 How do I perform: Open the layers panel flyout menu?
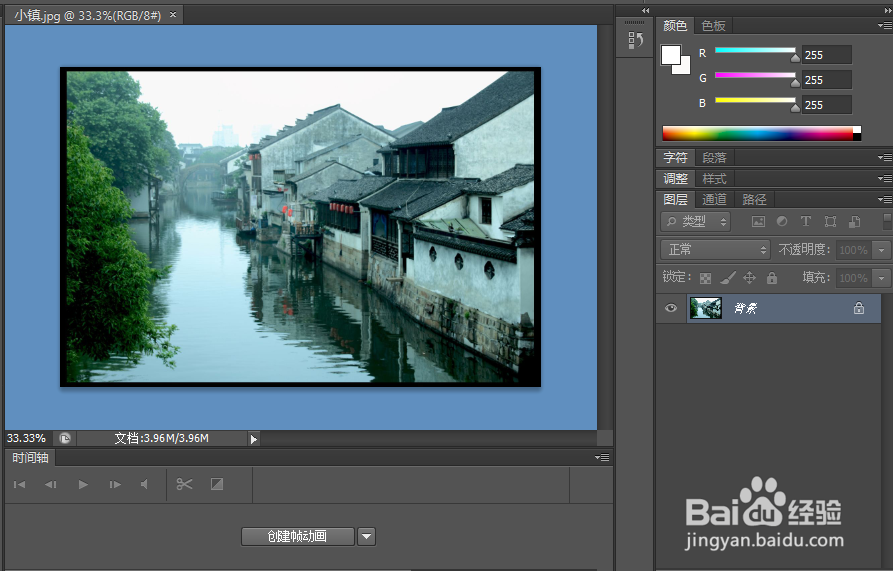884,199
